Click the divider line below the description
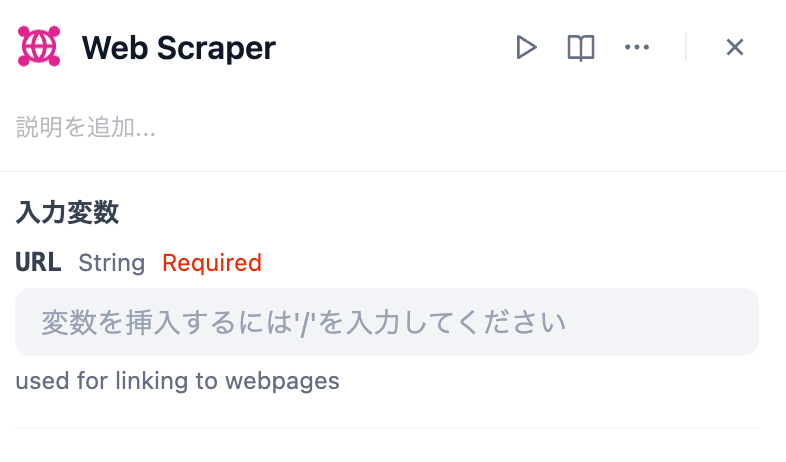This screenshot has width=786, height=462. pyautogui.click(x=393, y=171)
